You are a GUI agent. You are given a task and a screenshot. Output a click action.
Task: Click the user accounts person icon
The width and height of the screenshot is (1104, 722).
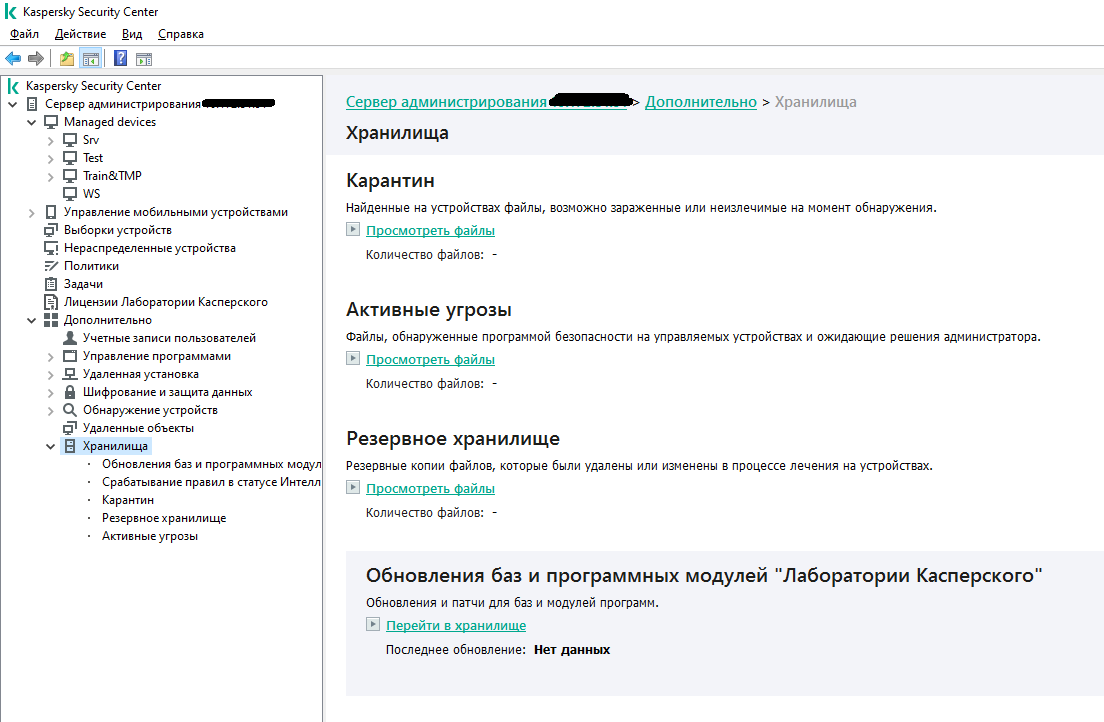[70, 338]
